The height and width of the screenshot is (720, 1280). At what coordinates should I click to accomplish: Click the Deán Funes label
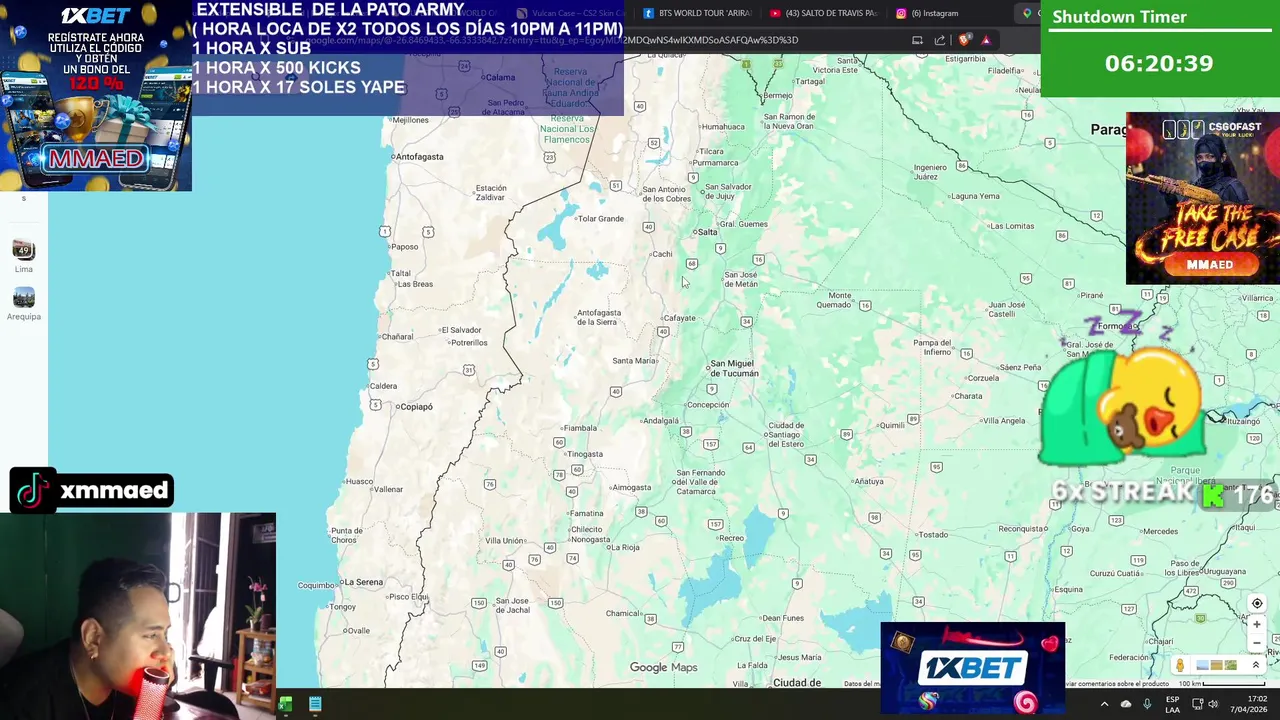coord(783,618)
